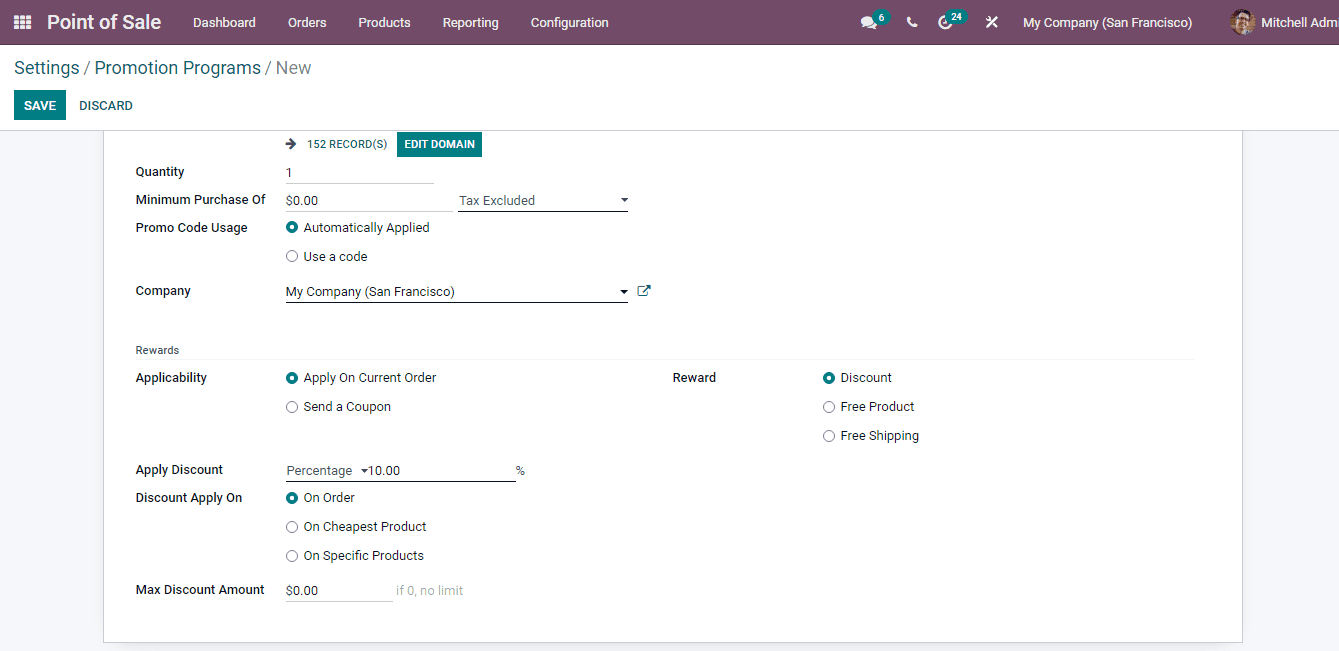Viewport: 1339px width, 651px height.
Task: Open the Tax Excluded dropdown
Action: point(624,200)
